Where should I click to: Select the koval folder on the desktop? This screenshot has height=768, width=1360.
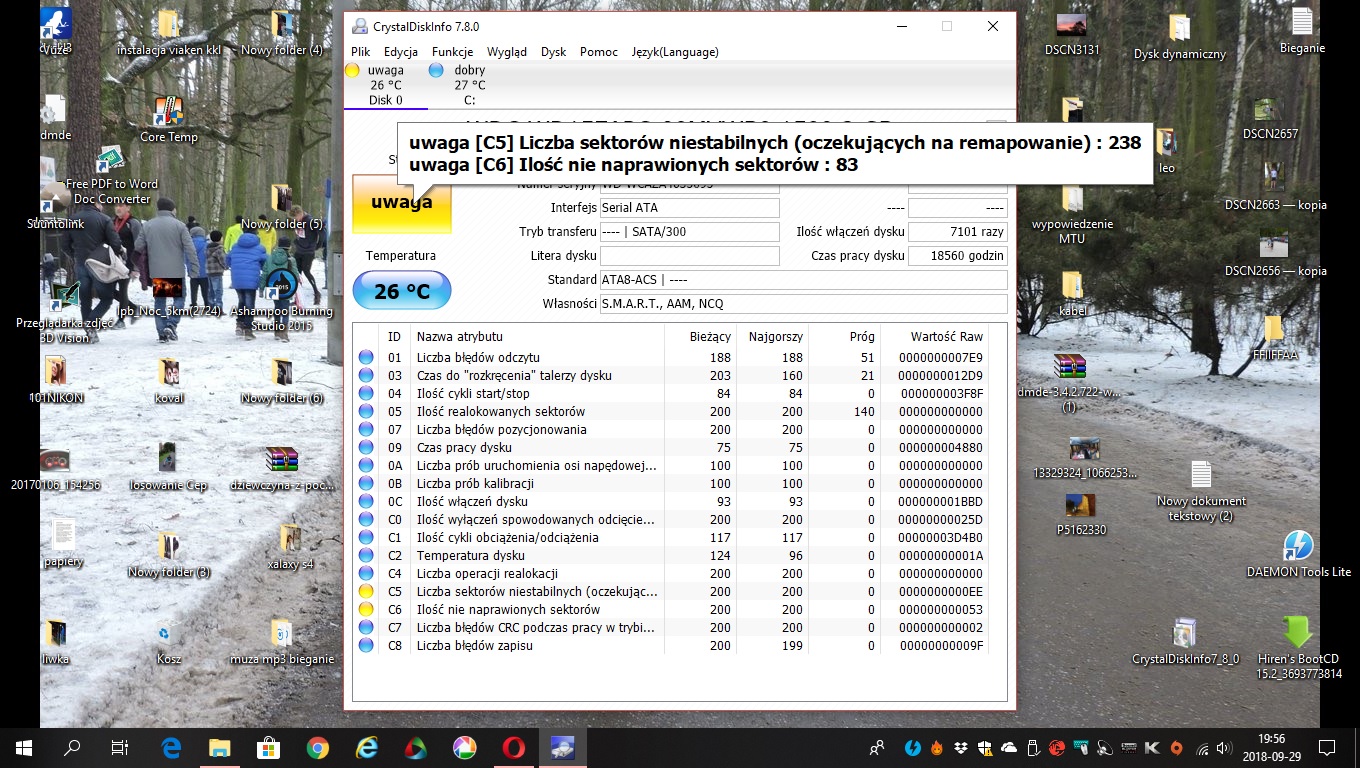(x=169, y=381)
